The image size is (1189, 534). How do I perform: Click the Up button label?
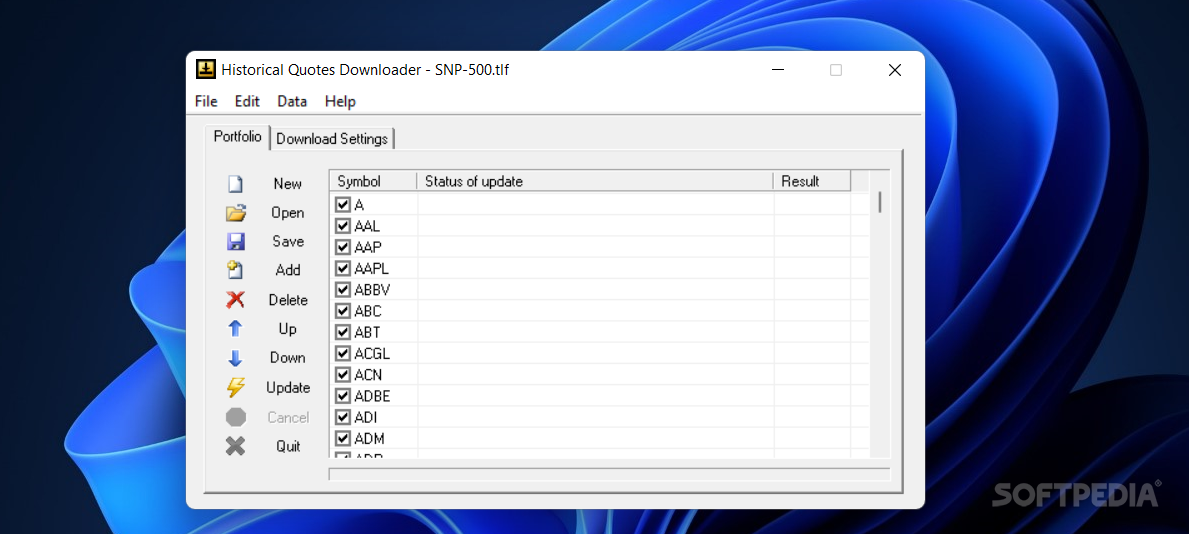(288, 329)
